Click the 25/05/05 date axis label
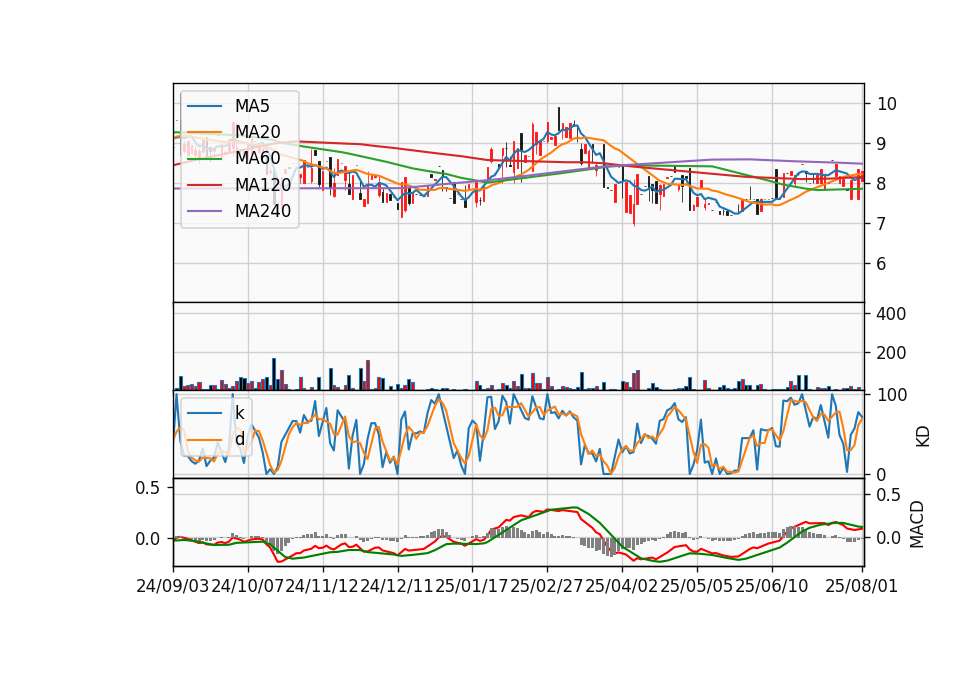The width and height of the screenshot is (960, 690). coord(697,586)
